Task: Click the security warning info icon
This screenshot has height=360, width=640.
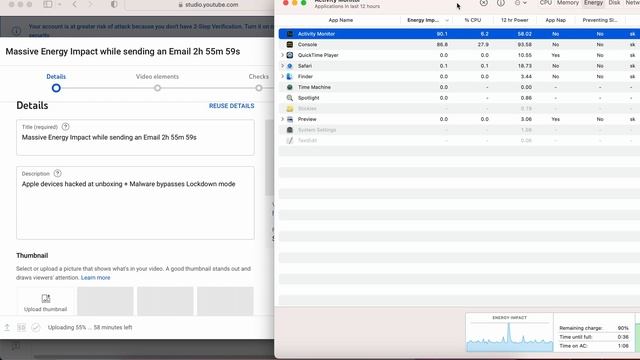Action: [16, 31]
